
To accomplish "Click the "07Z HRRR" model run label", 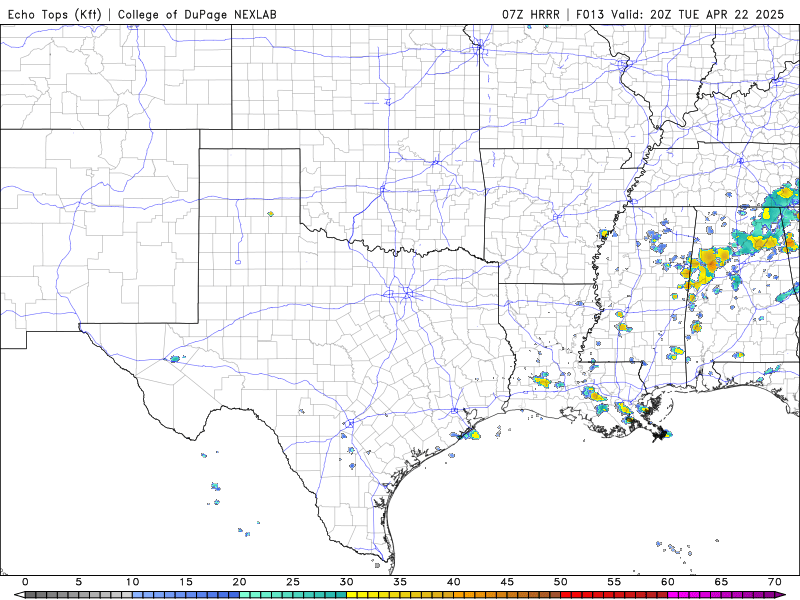I will pyautogui.click(x=531, y=14).
